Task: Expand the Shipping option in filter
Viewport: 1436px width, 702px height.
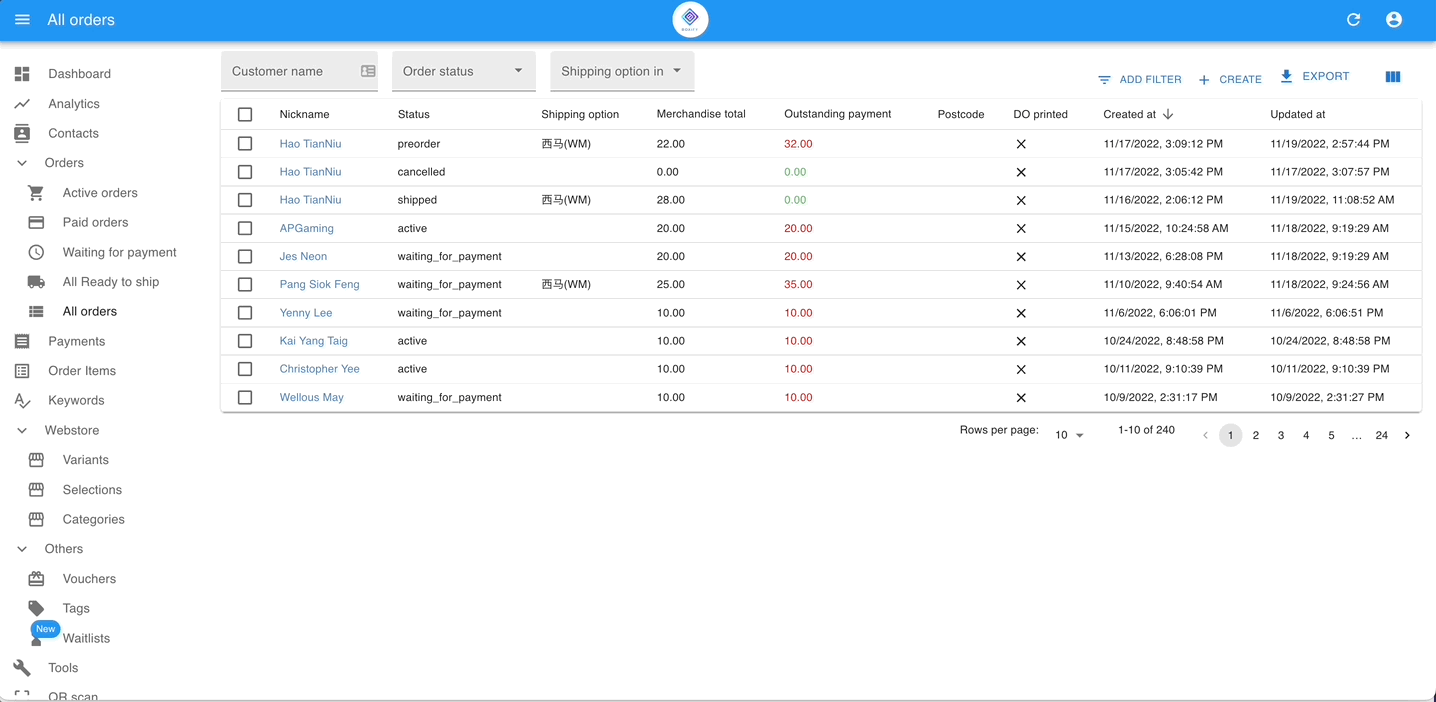Action: [621, 70]
